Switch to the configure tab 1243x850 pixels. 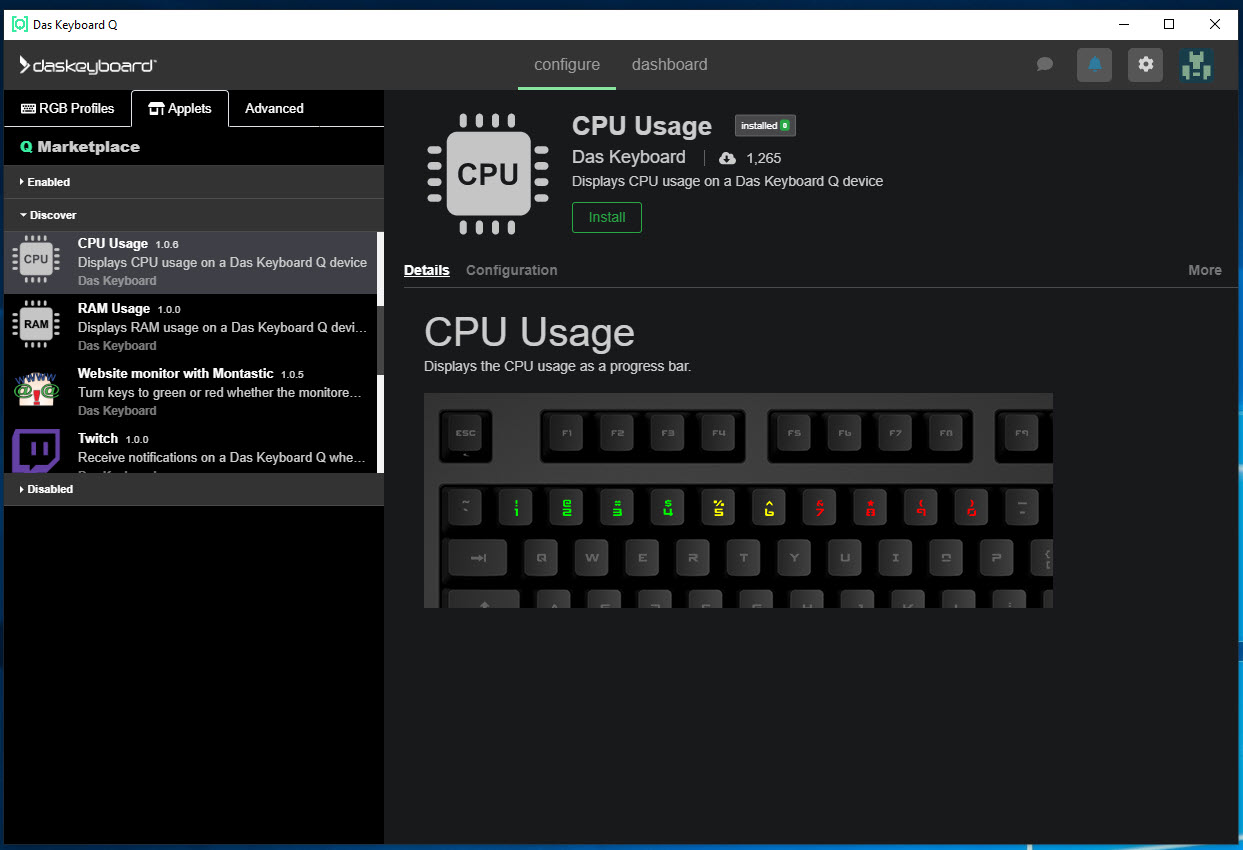click(567, 65)
